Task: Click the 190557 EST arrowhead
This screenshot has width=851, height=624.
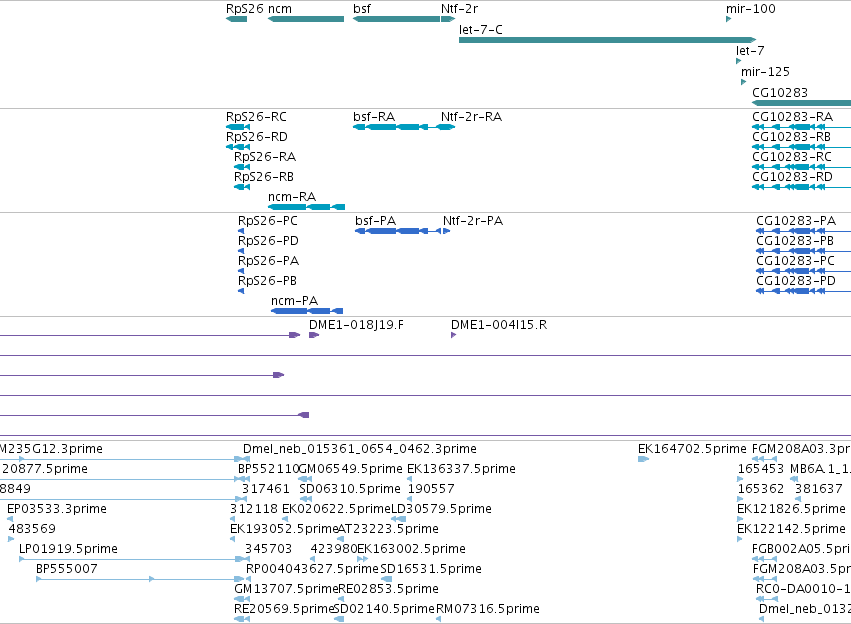Action: pos(410,499)
